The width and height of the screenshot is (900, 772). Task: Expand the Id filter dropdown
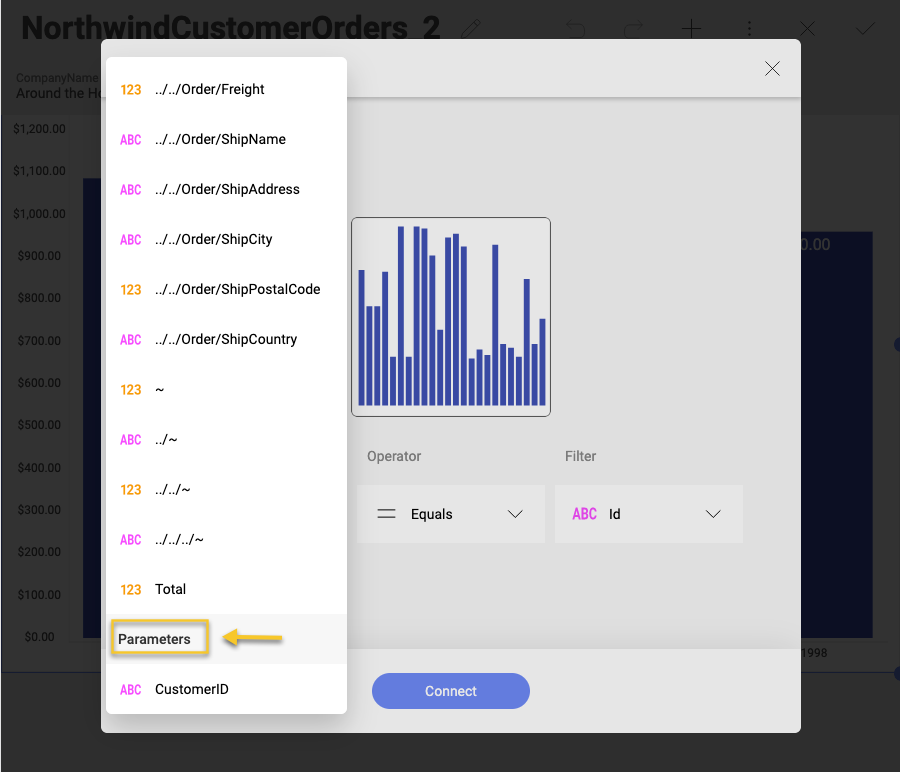[648, 514]
